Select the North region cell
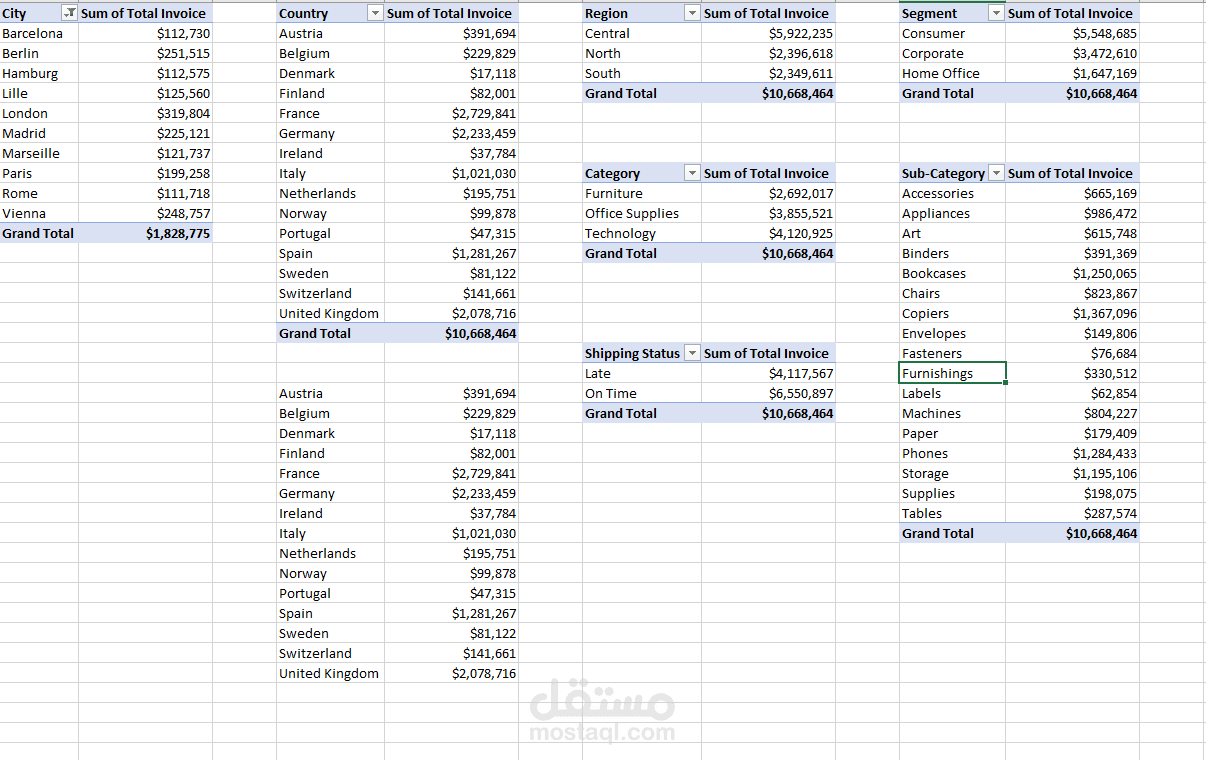1206x760 pixels. coord(641,53)
